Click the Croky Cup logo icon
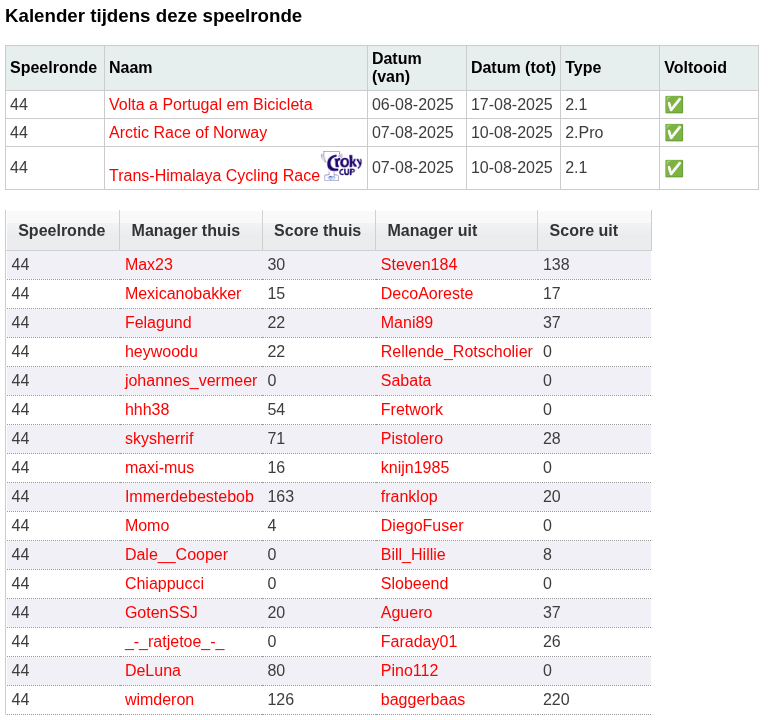 (343, 166)
